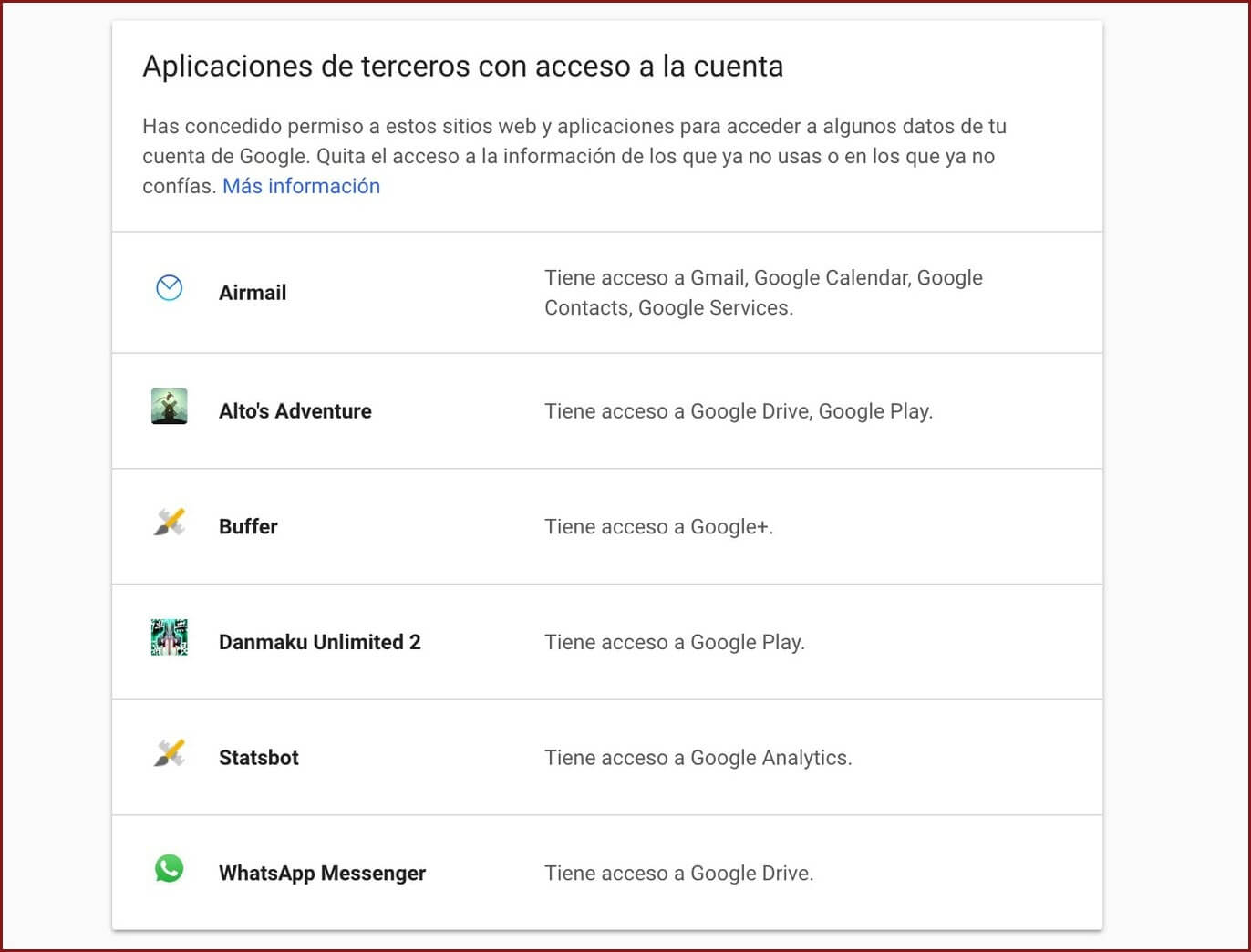Click the page heading about third-party applications
Screen dimensions: 1251x952
pyautogui.click(x=462, y=67)
